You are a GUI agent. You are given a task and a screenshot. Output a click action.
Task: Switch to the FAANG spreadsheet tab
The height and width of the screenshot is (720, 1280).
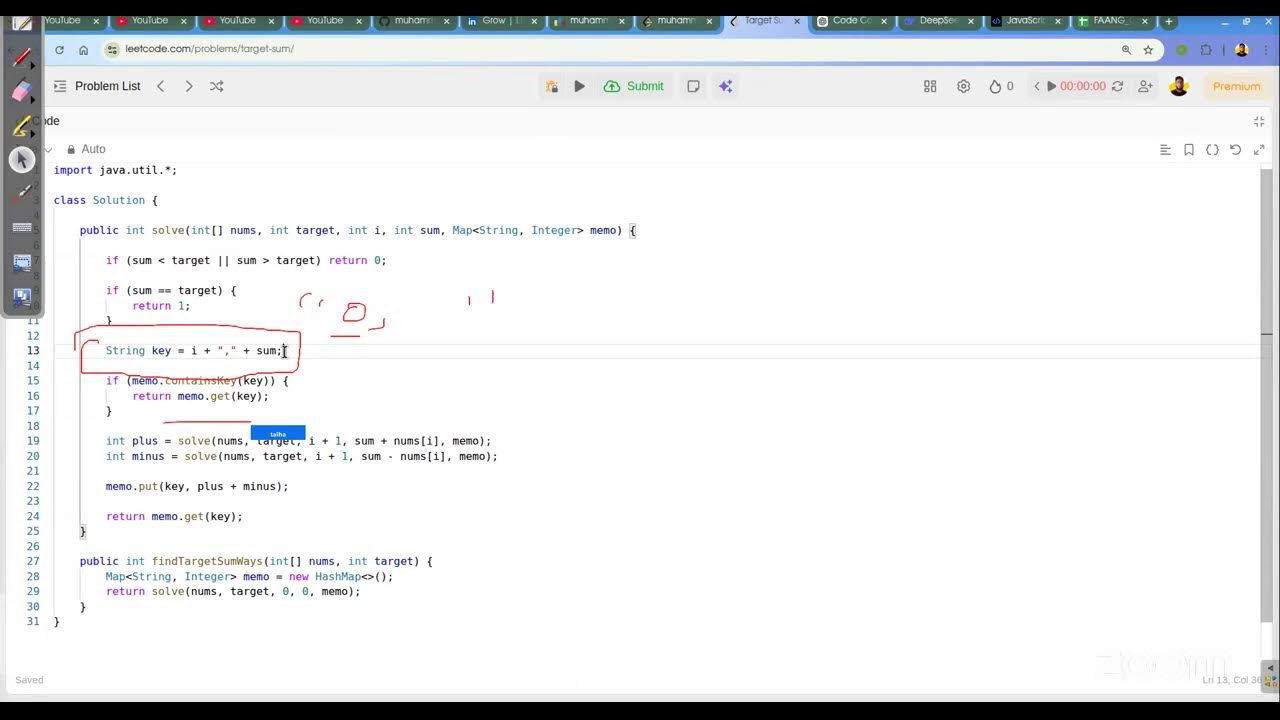point(1112,20)
